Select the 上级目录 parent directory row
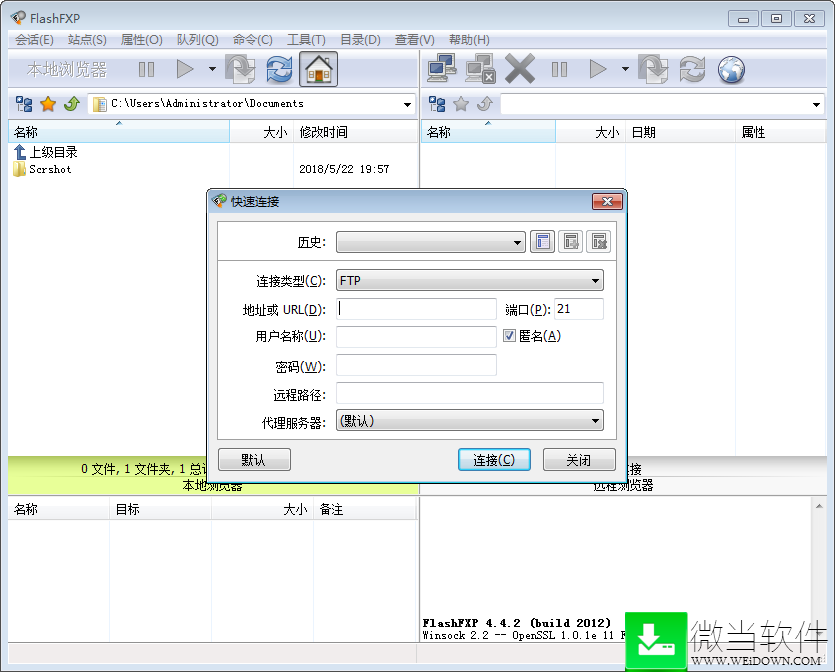835x672 pixels. (x=46, y=152)
